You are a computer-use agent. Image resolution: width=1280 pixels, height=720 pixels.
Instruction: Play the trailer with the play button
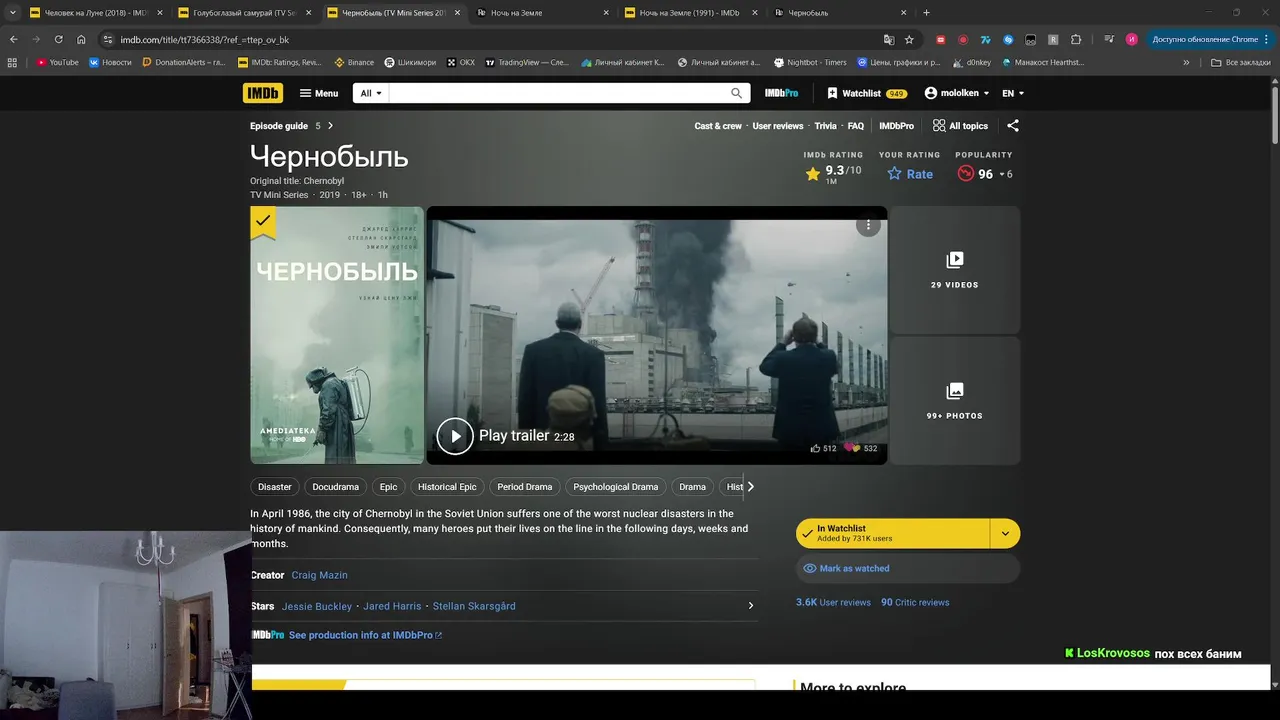[x=455, y=436]
